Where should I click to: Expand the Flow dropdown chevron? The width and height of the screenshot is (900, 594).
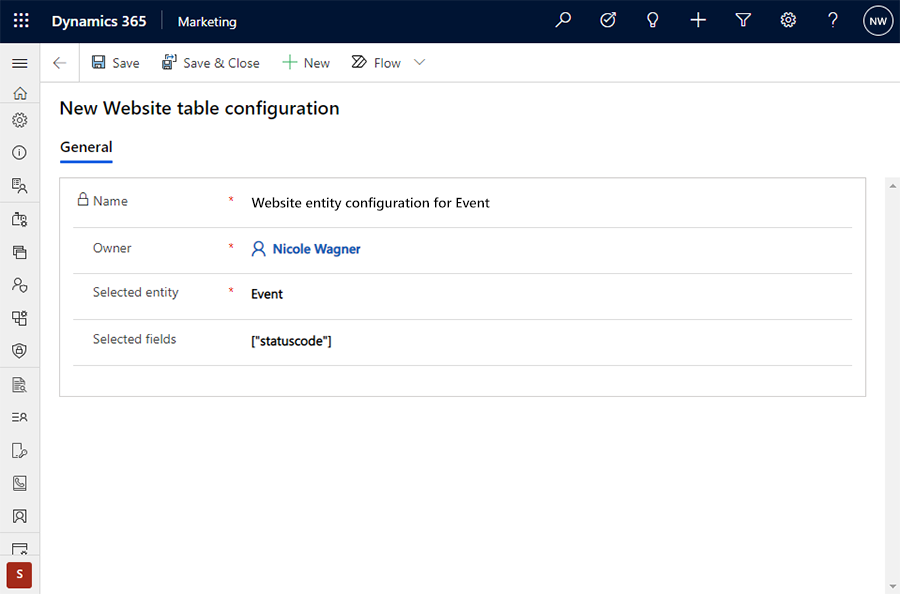coord(420,62)
